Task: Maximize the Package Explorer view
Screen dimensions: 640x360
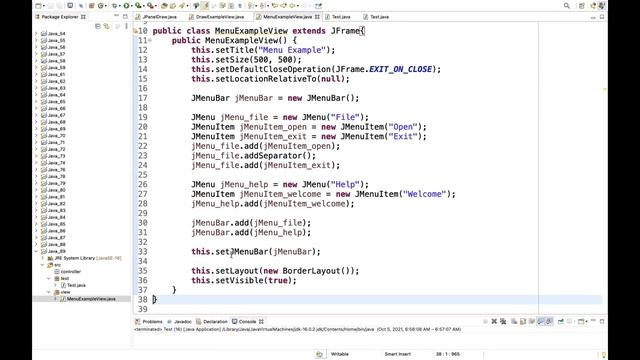Action: coord(125,16)
